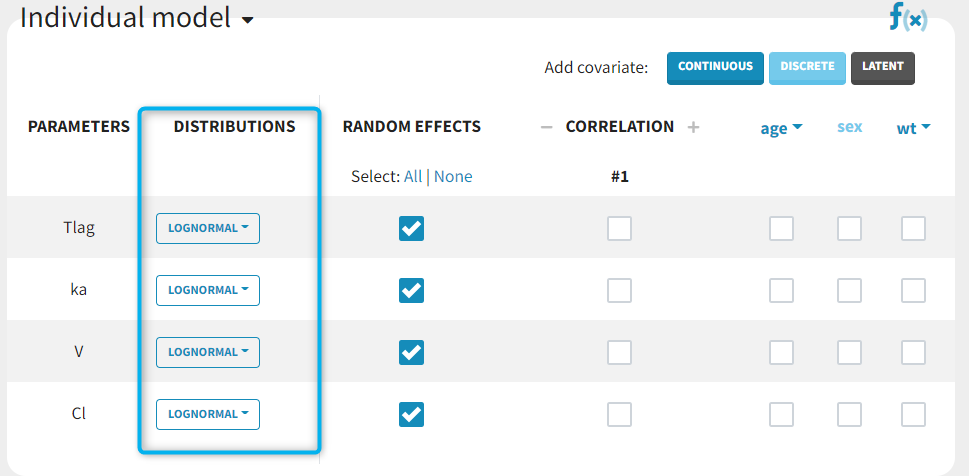
Task: Click the minus icon beside CORRELATION
Action: point(546,127)
